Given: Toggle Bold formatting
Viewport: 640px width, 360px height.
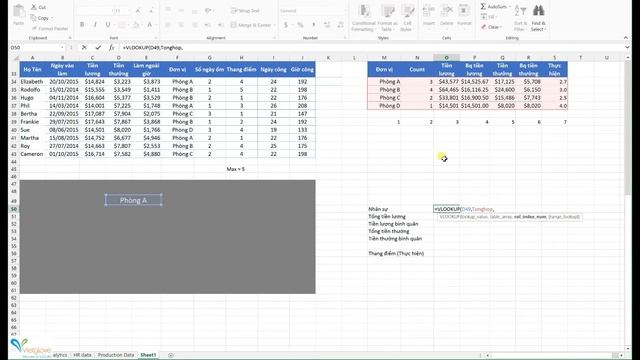Looking at the screenshot, I should tap(82, 25).
